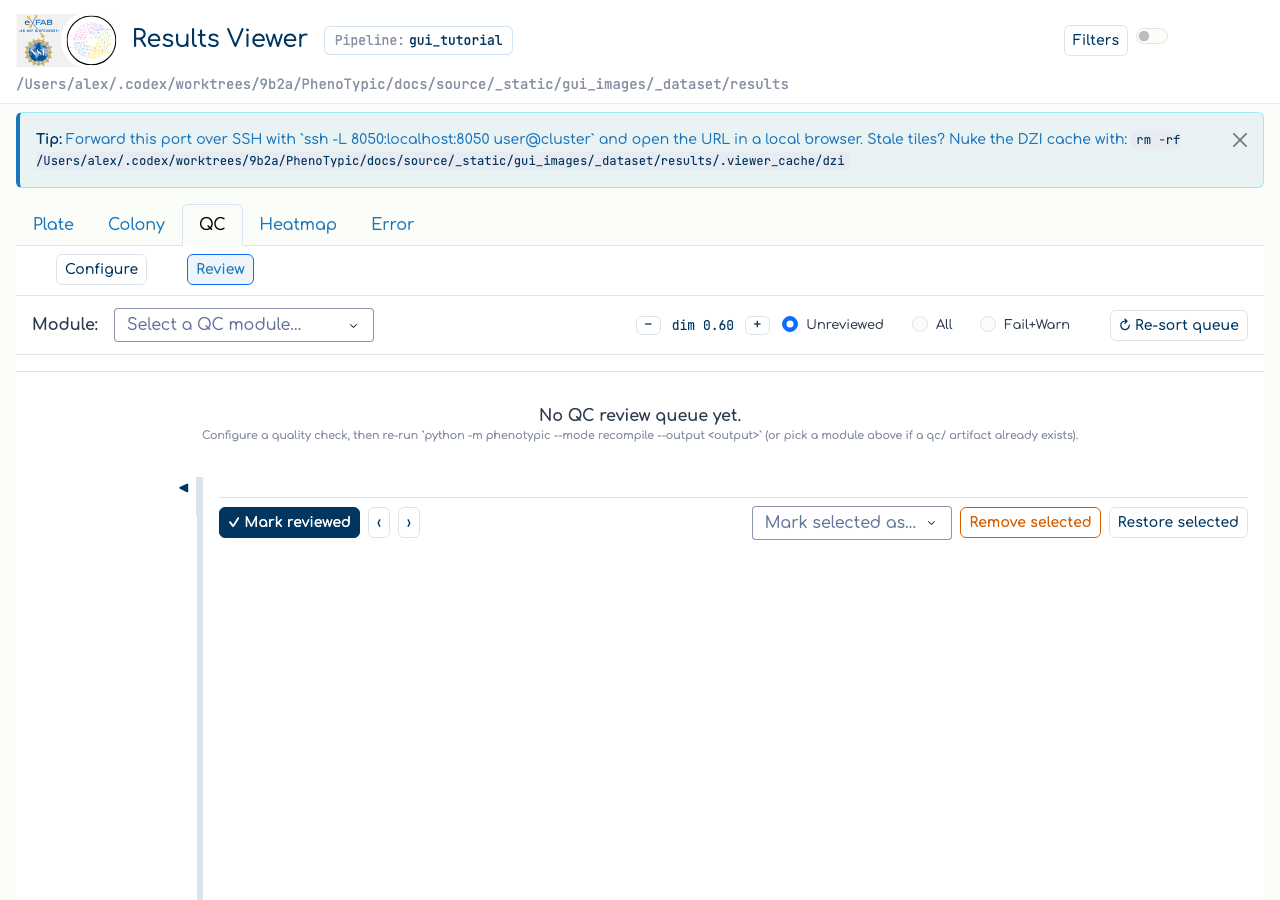Switch to the Colony tab
Screen dimensions: 1280x900
[x=136, y=225]
